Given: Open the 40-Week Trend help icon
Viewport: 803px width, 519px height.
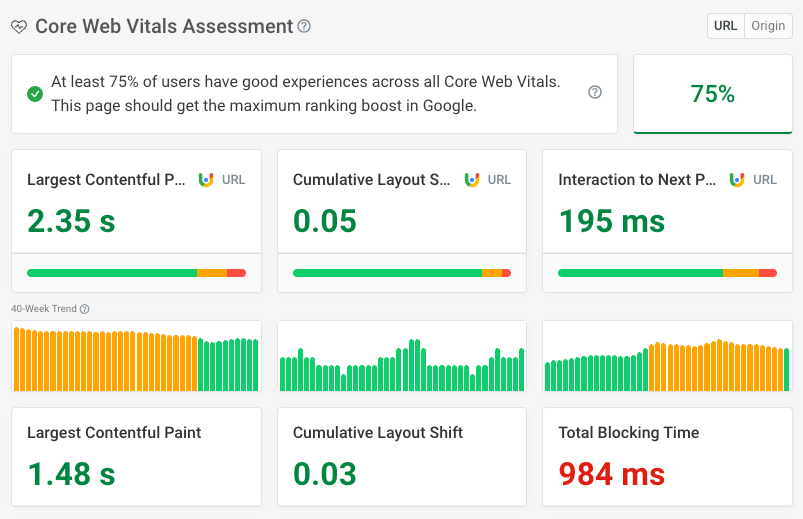Looking at the screenshot, I should (x=85, y=309).
